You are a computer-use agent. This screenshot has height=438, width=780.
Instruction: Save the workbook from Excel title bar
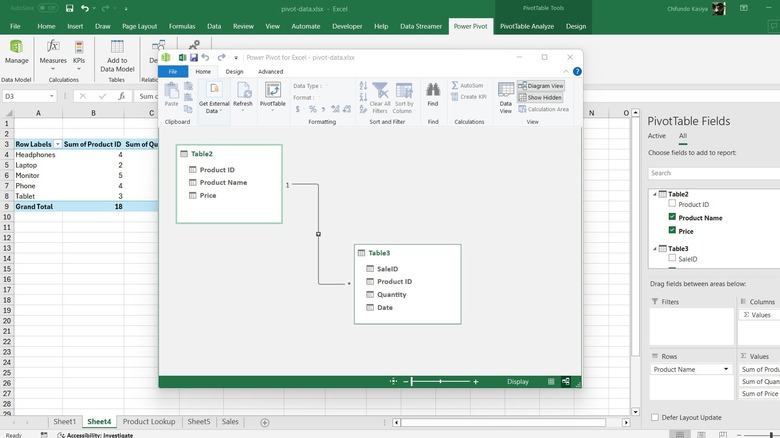(x=69, y=8)
